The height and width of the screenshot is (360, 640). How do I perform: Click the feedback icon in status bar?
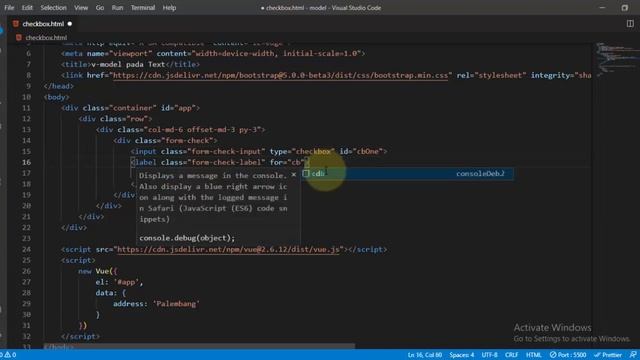click(633, 355)
